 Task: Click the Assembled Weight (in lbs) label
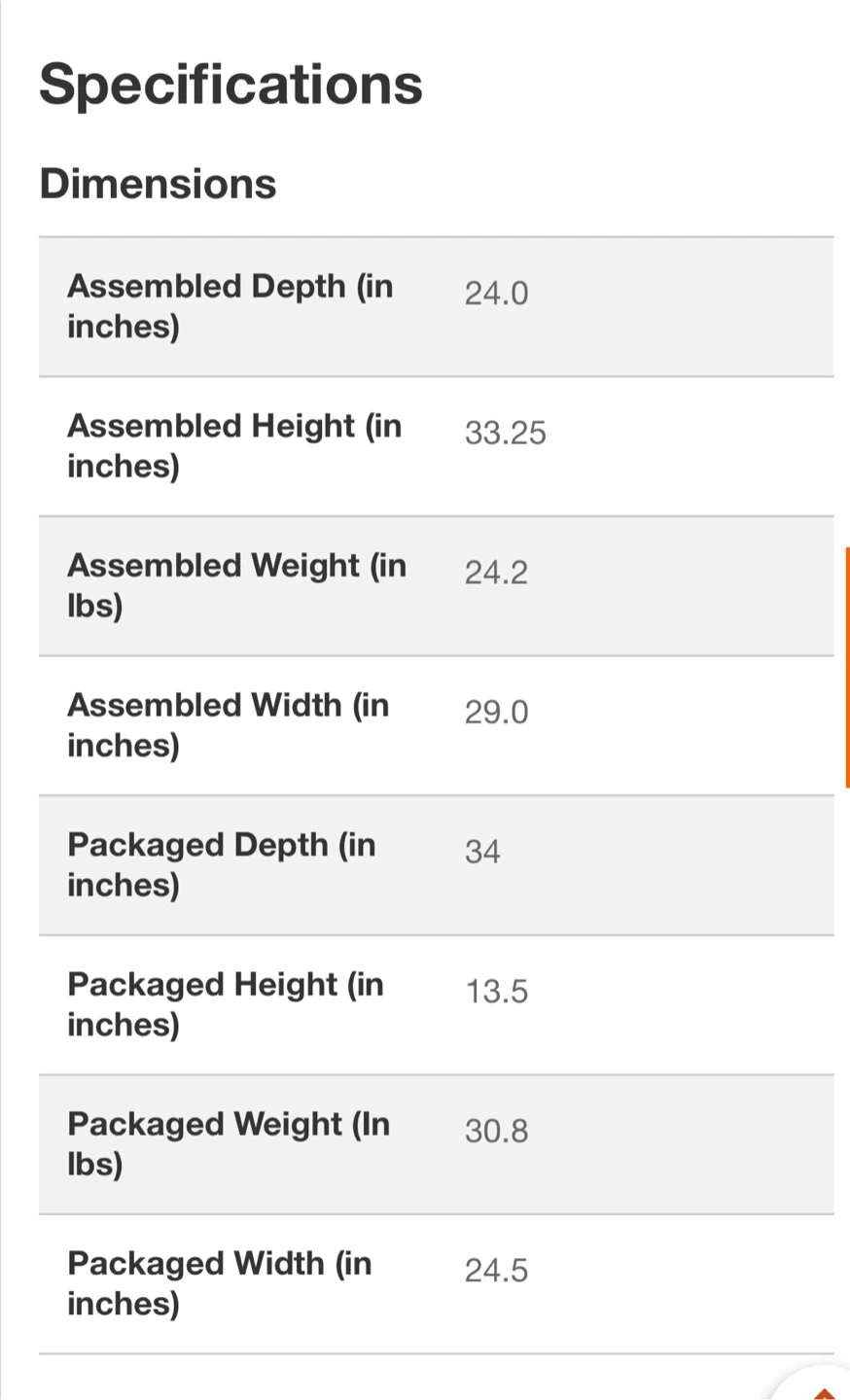236,585
